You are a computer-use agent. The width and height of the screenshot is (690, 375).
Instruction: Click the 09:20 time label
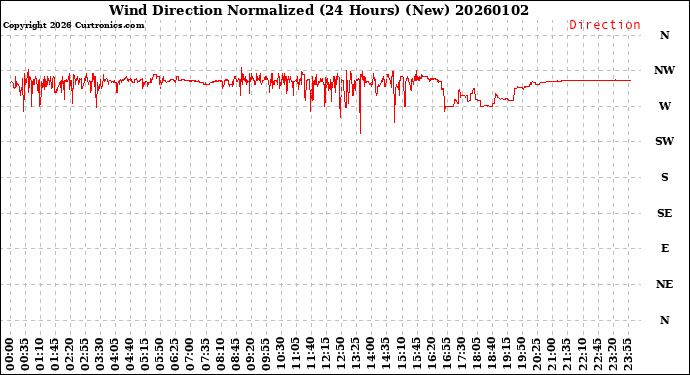pyautogui.click(x=250, y=354)
